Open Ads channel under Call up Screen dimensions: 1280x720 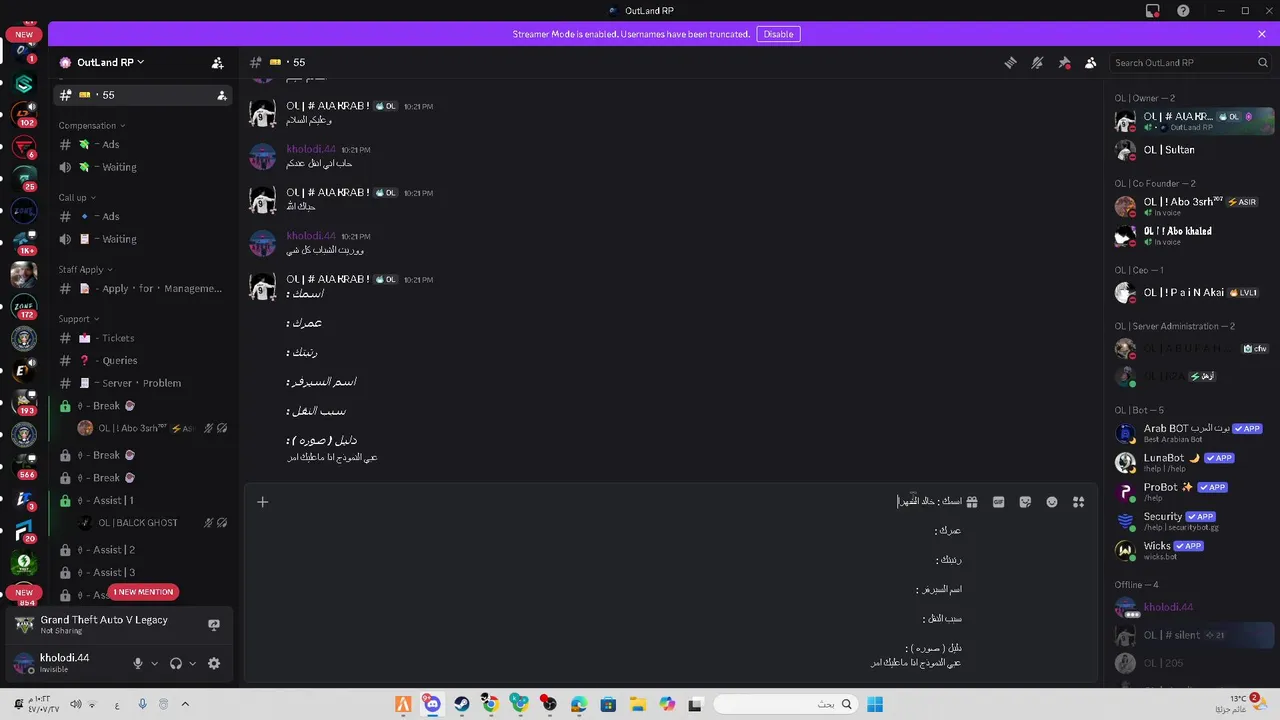tap(143, 216)
